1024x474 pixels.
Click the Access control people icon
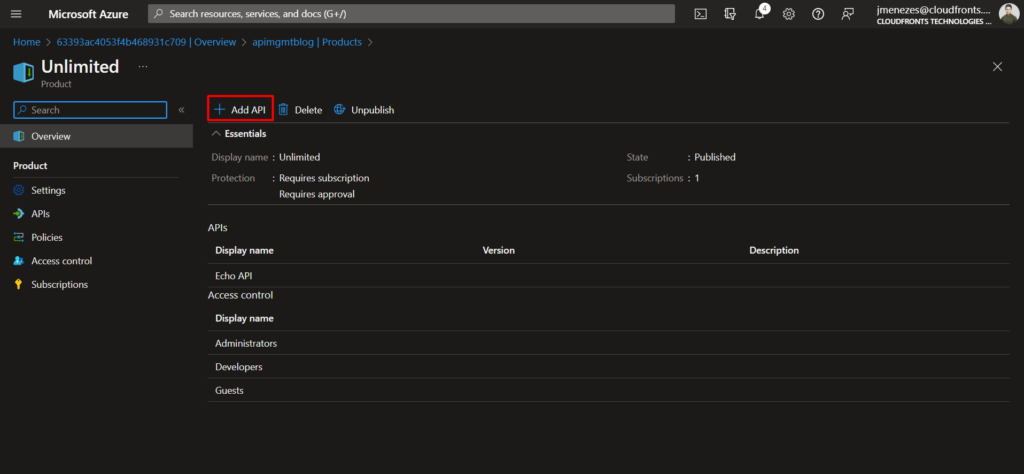[18, 261]
